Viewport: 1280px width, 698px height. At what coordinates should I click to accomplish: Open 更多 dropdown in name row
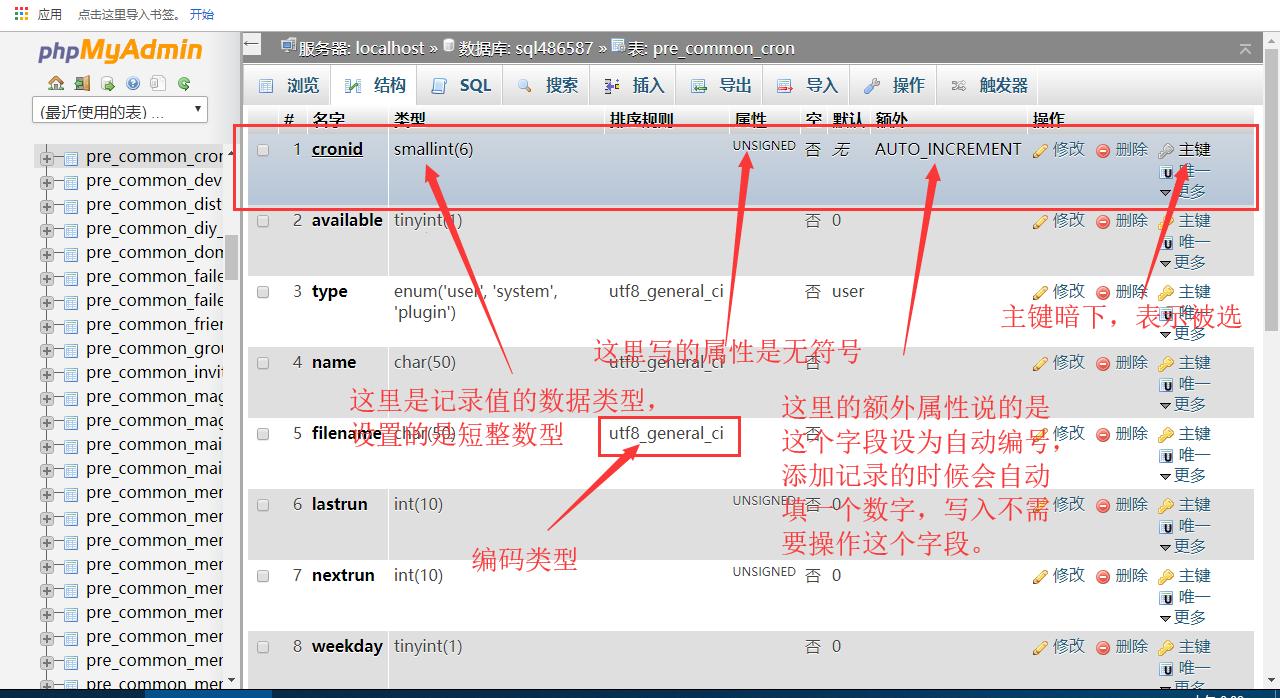point(1183,405)
